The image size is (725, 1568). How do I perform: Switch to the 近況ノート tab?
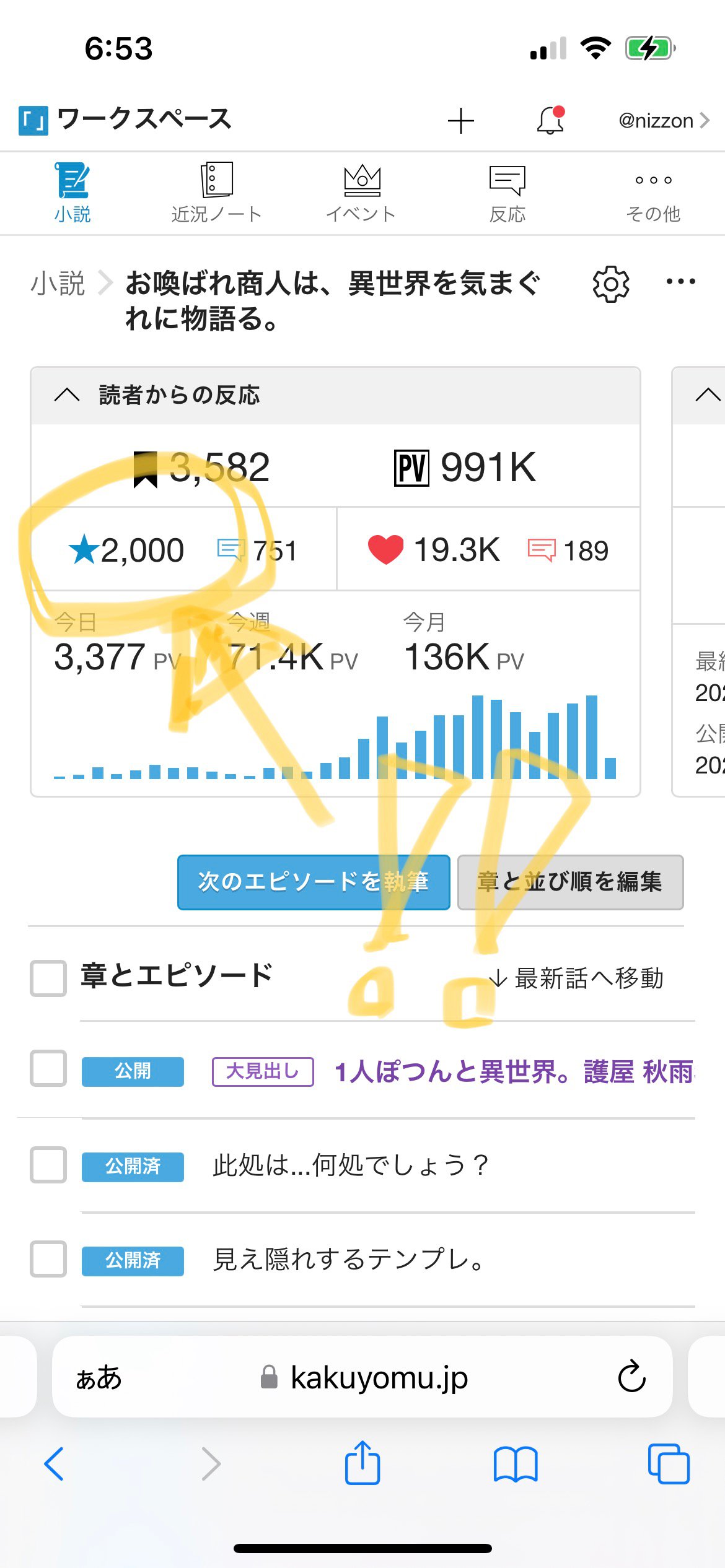point(216,193)
